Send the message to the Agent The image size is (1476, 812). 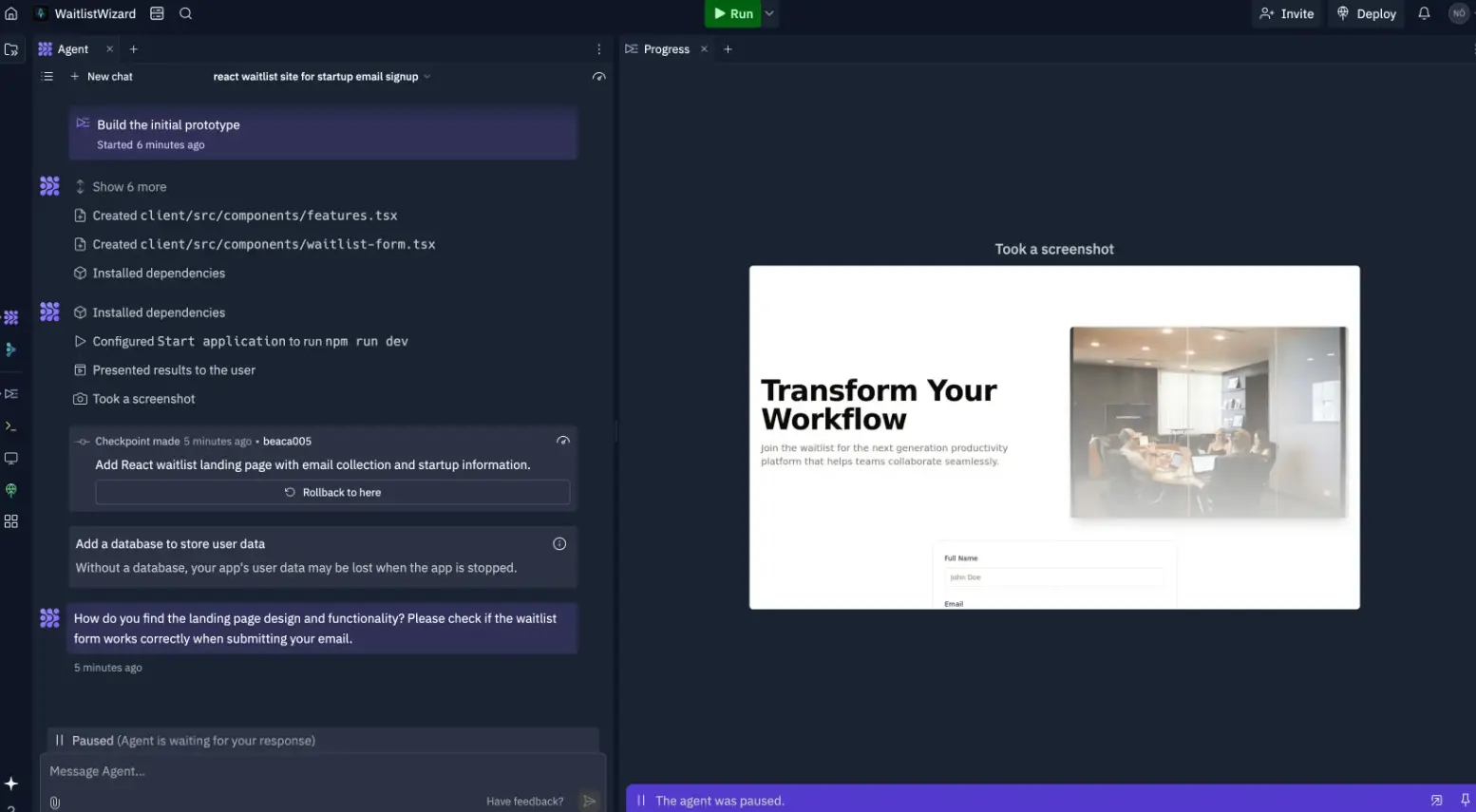pos(589,802)
